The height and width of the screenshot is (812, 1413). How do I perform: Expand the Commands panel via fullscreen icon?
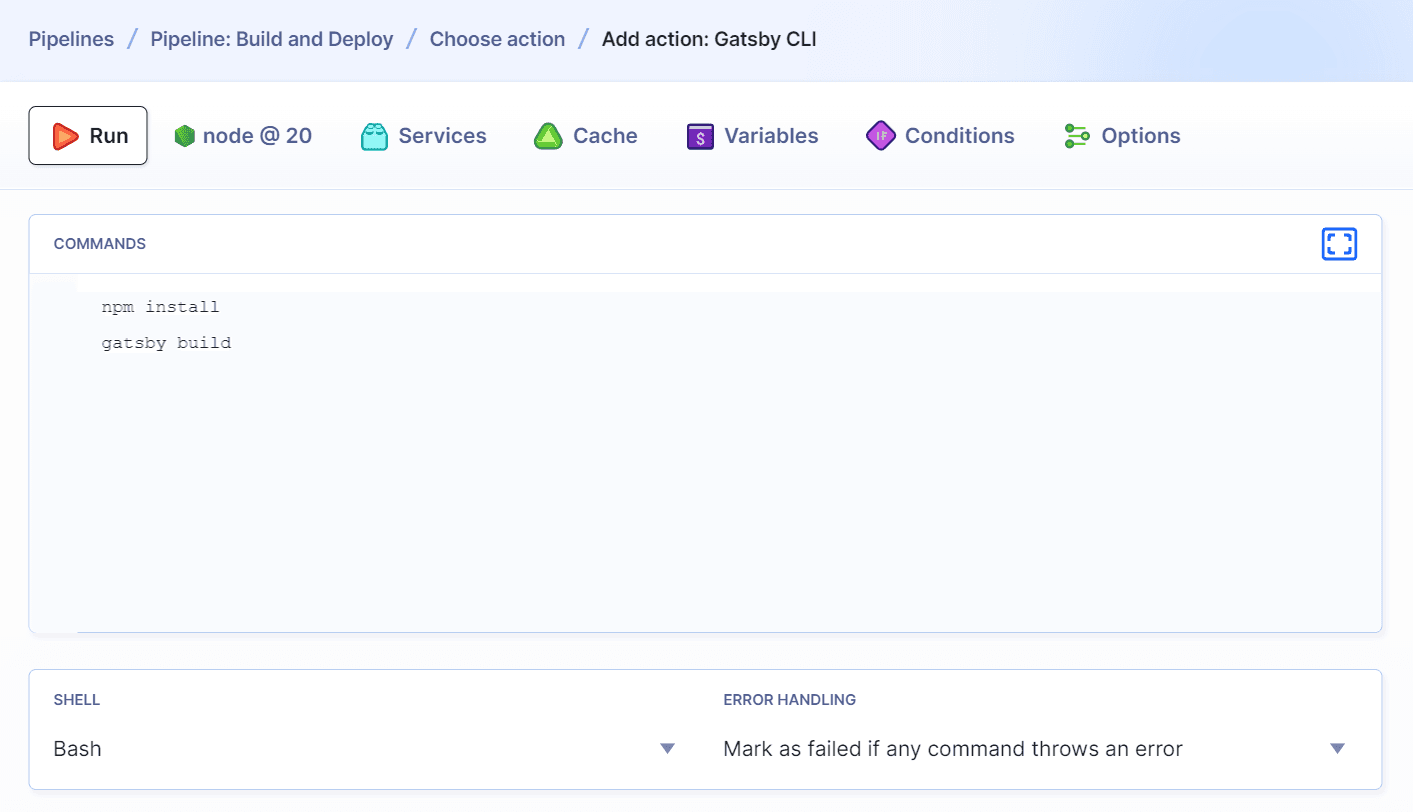click(1339, 243)
